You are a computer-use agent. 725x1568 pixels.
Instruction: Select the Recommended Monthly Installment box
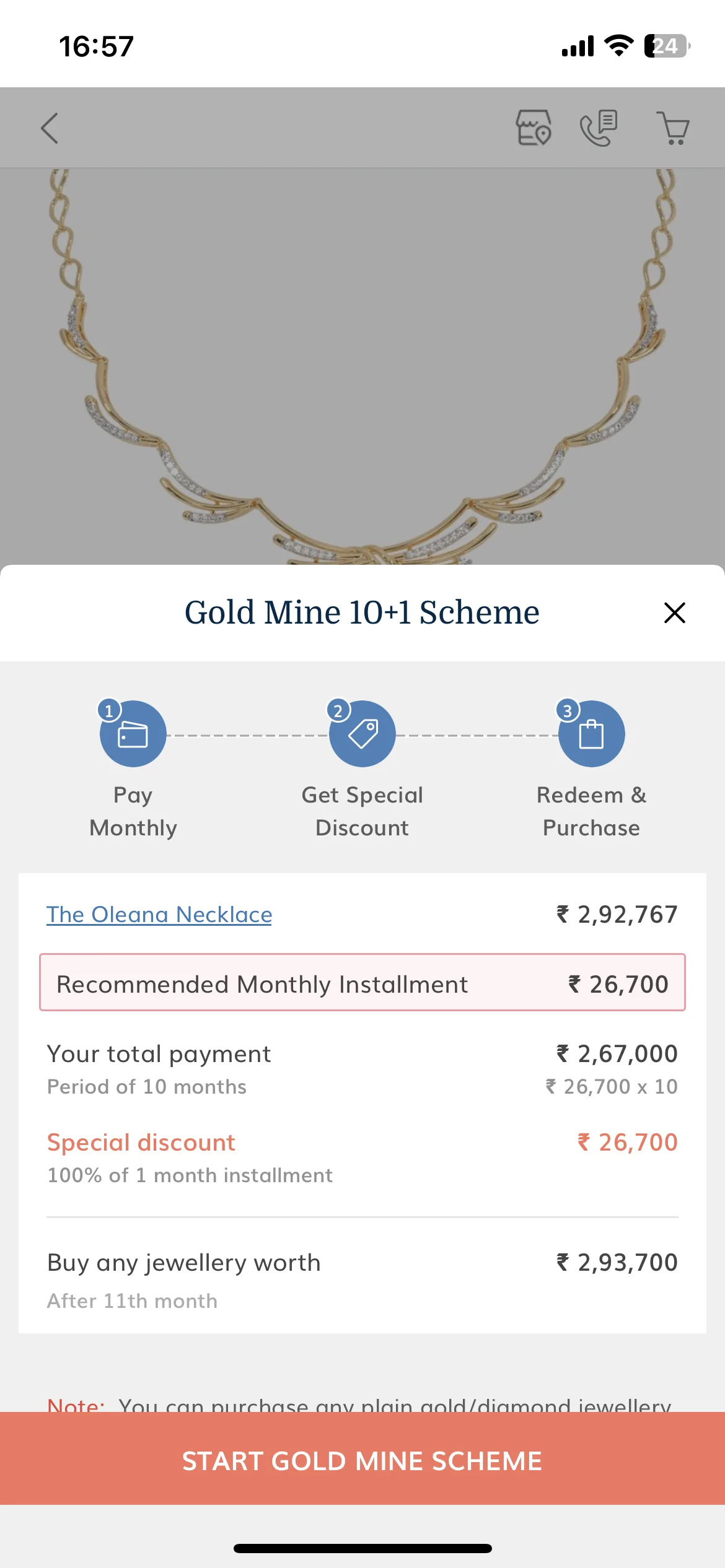(x=362, y=983)
